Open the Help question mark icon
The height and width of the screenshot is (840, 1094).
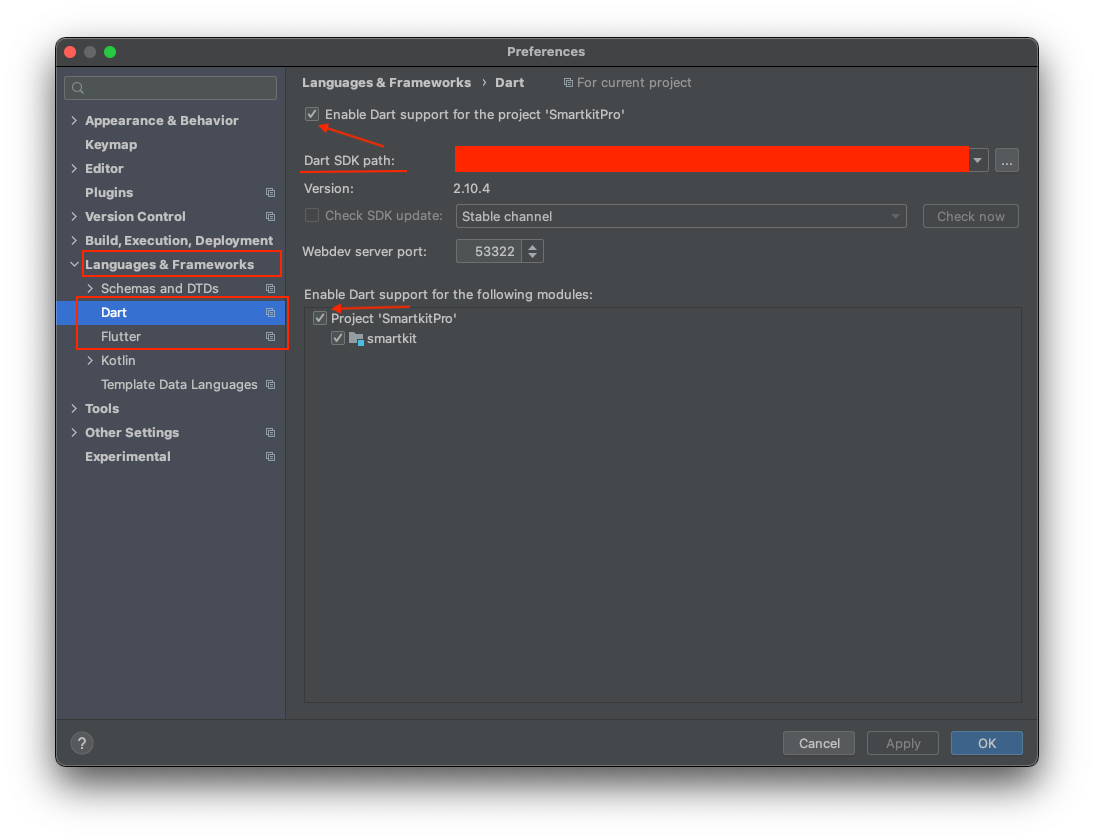point(81,743)
